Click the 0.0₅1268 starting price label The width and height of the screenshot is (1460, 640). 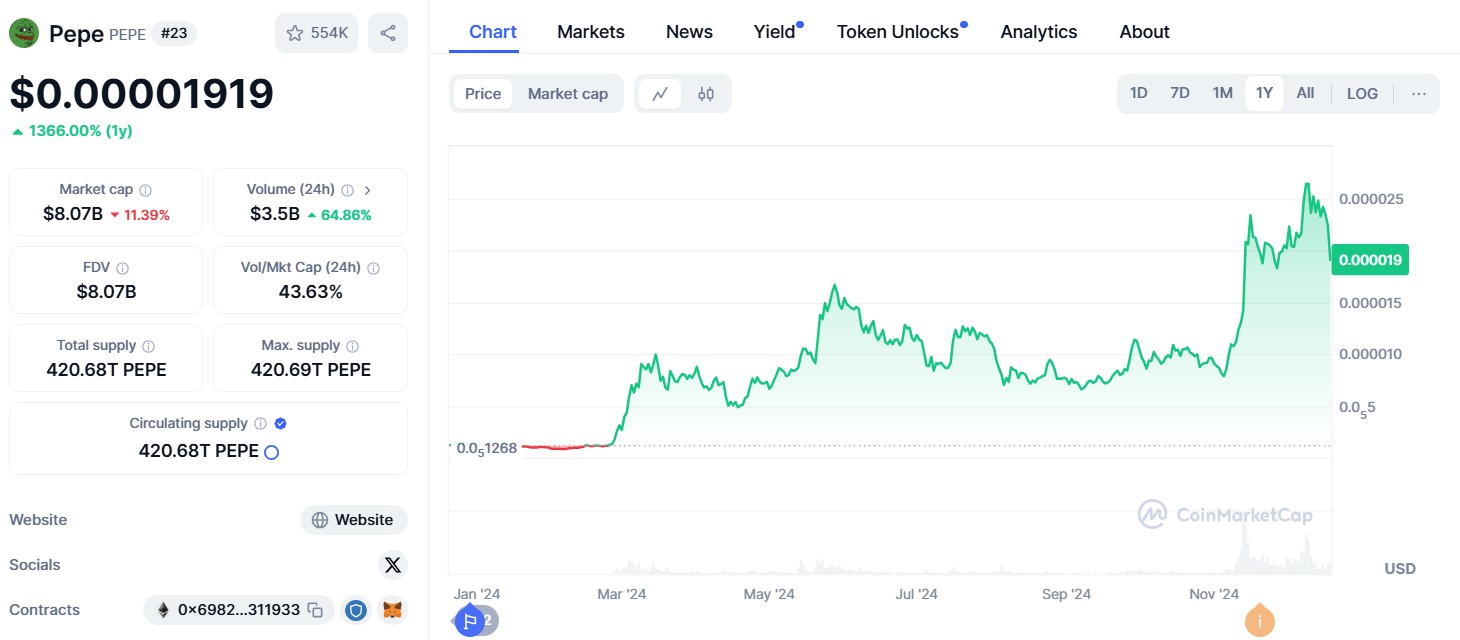tap(487, 448)
